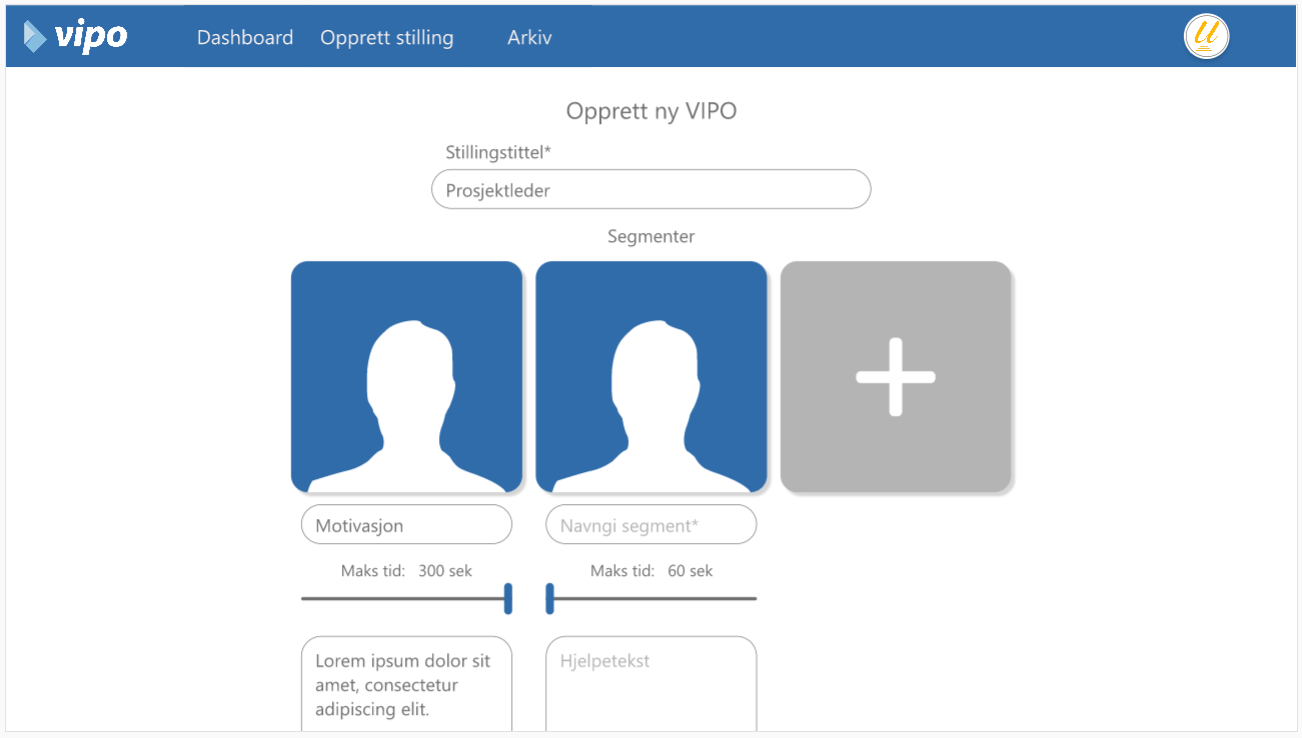
Task: Add a new segment with plus tile
Action: (896, 377)
